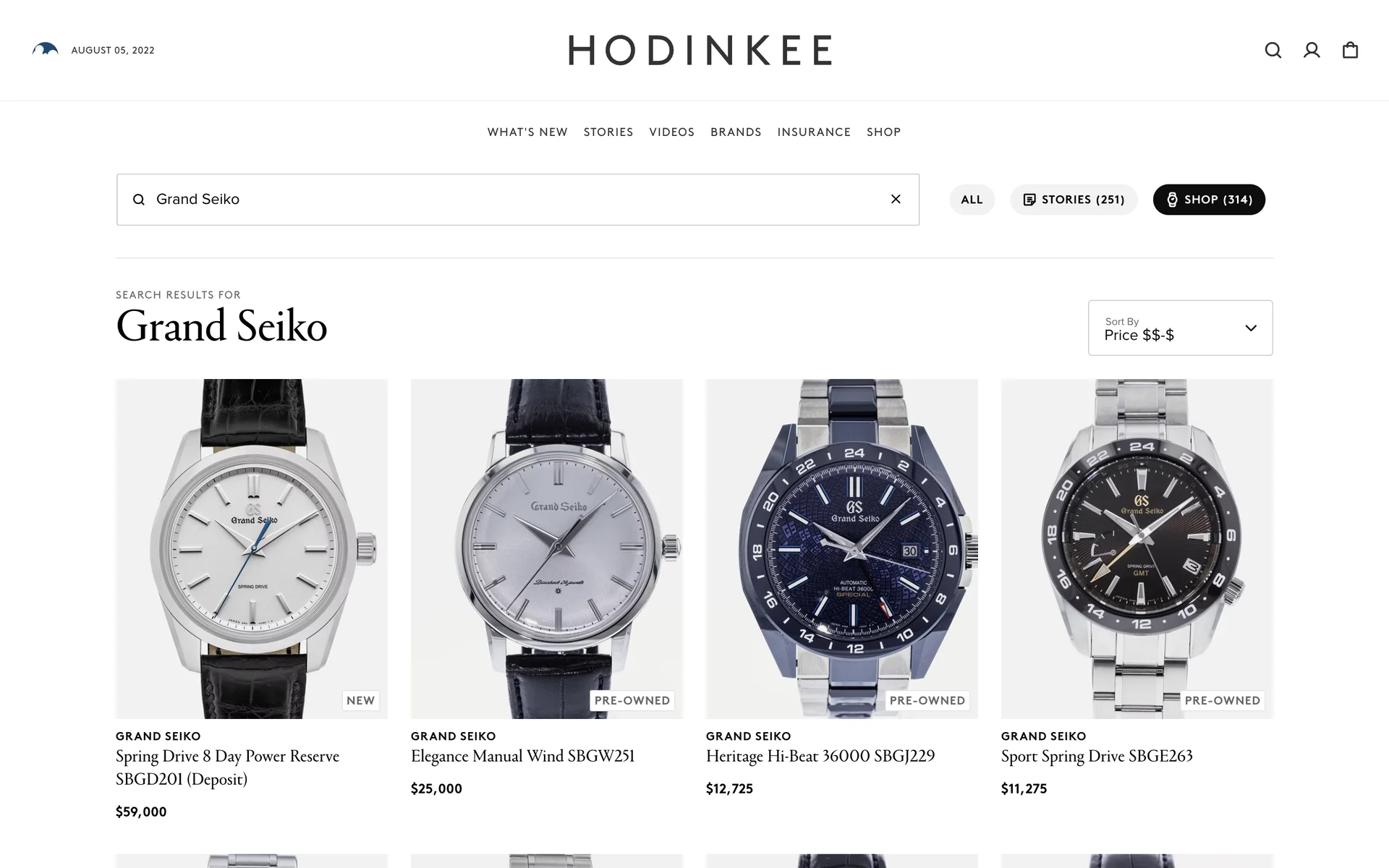This screenshot has width=1389, height=868.
Task: Open the Sort By Price dropdown
Action: click(x=1180, y=328)
